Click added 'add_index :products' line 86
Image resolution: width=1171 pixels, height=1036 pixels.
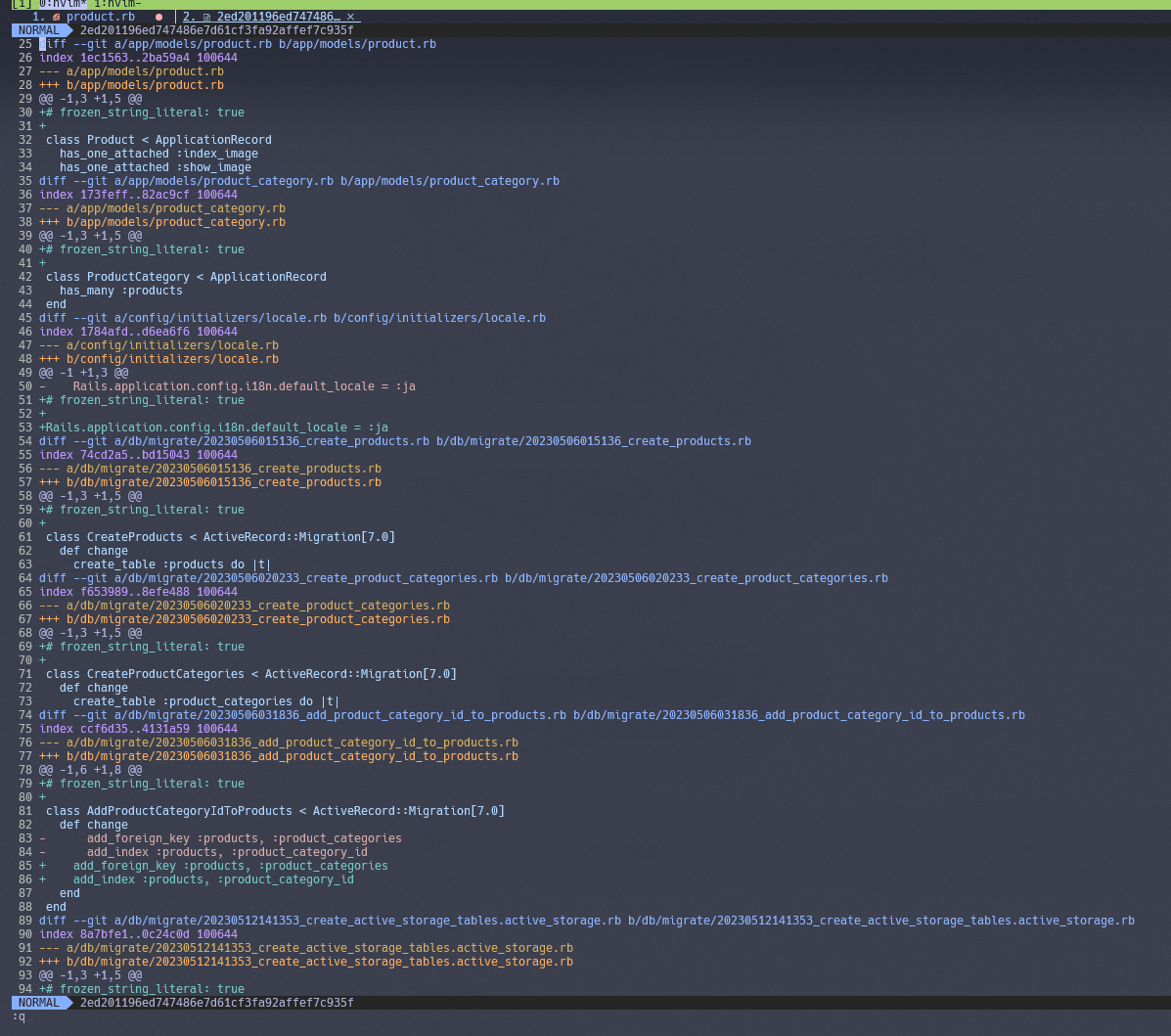click(x=197, y=879)
